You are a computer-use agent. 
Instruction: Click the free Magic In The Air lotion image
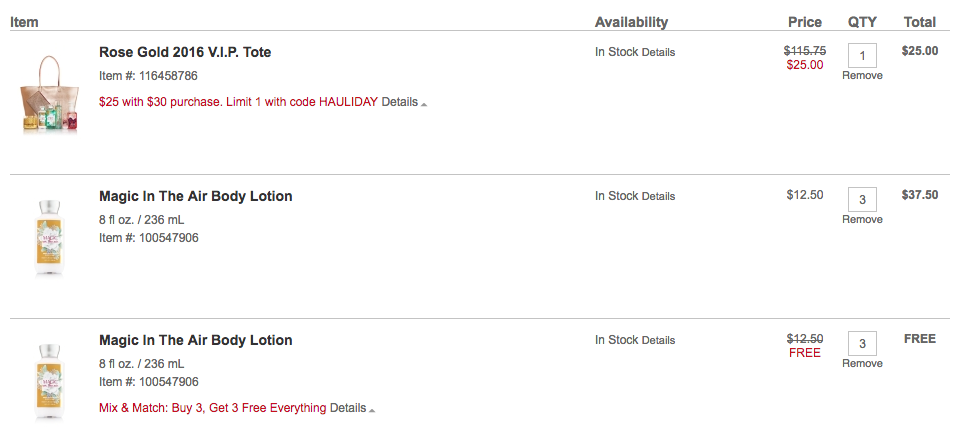click(49, 382)
